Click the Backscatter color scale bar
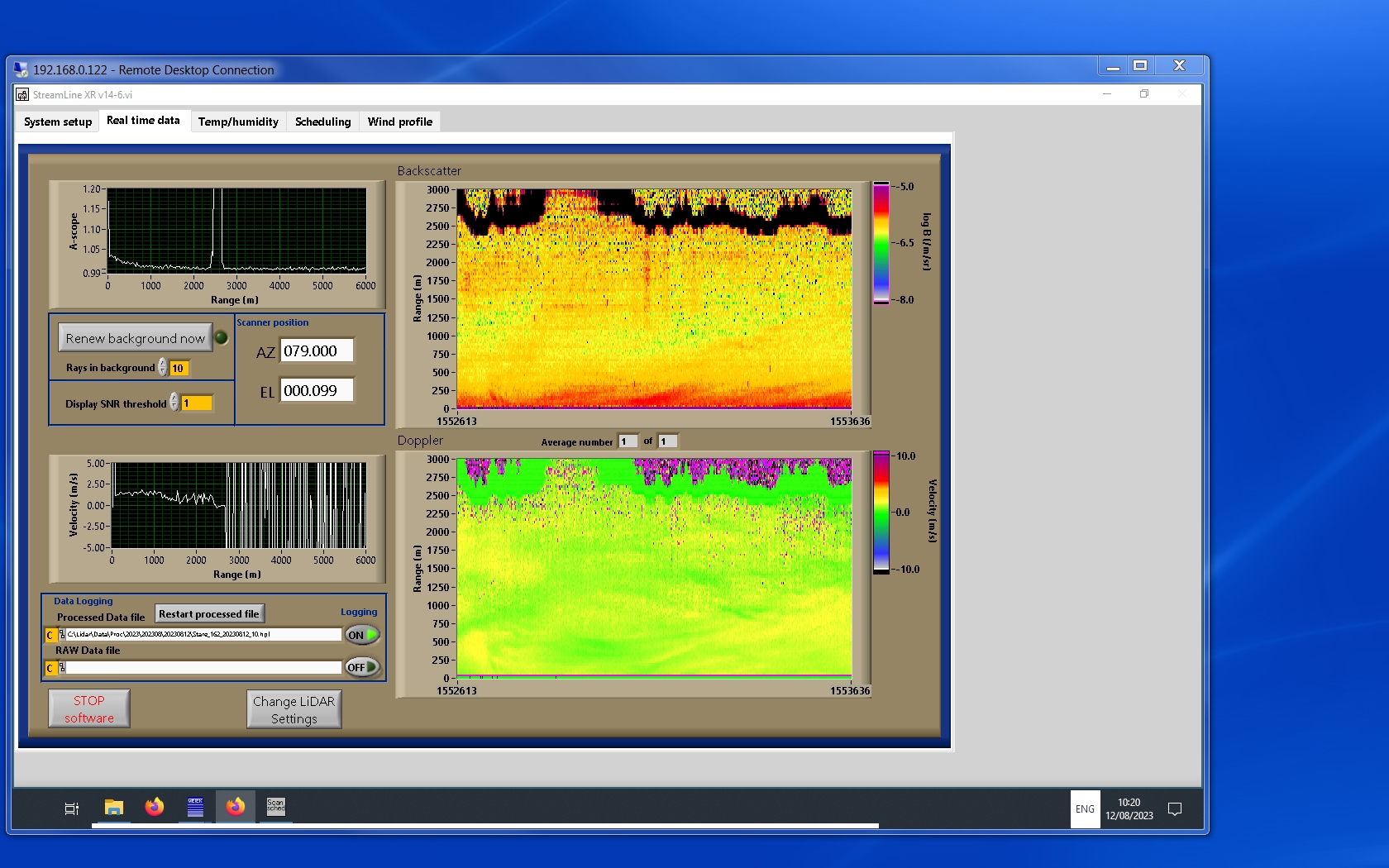1389x868 pixels. pyautogui.click(x=881, y=243)
